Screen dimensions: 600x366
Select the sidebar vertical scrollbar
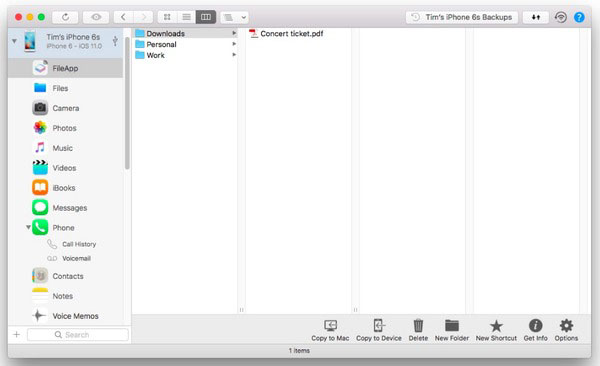tap(127, 103)
